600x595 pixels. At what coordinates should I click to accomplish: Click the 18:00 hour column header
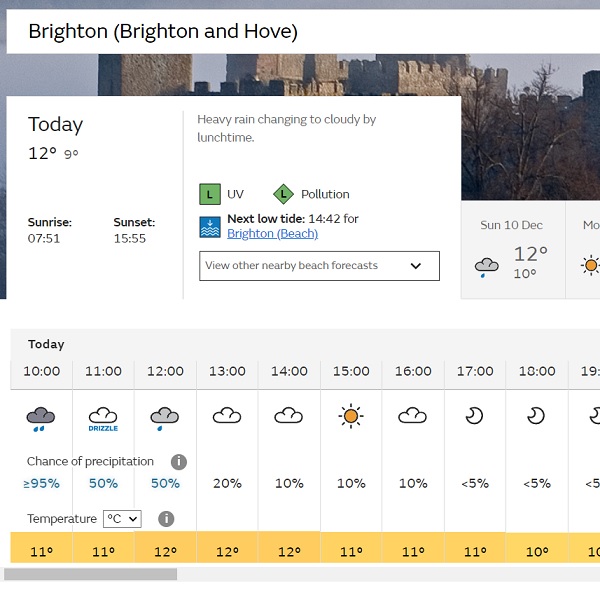coord(537,371)
